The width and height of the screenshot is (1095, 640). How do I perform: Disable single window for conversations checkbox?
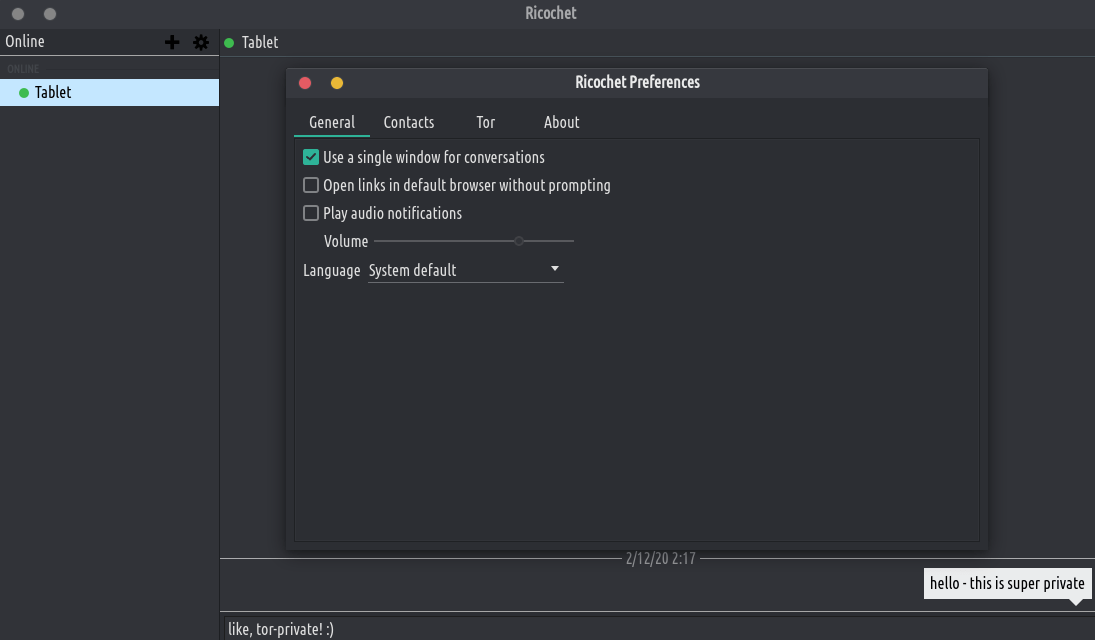(x=311, y=157)
